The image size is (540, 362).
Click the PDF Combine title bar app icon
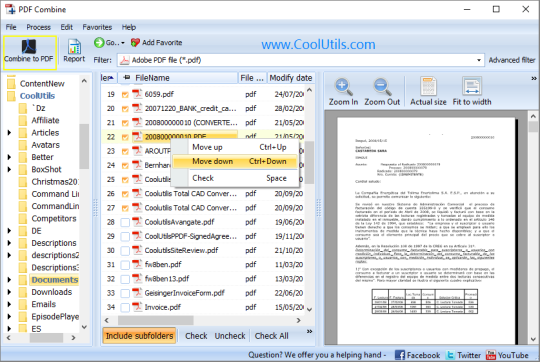10,9
